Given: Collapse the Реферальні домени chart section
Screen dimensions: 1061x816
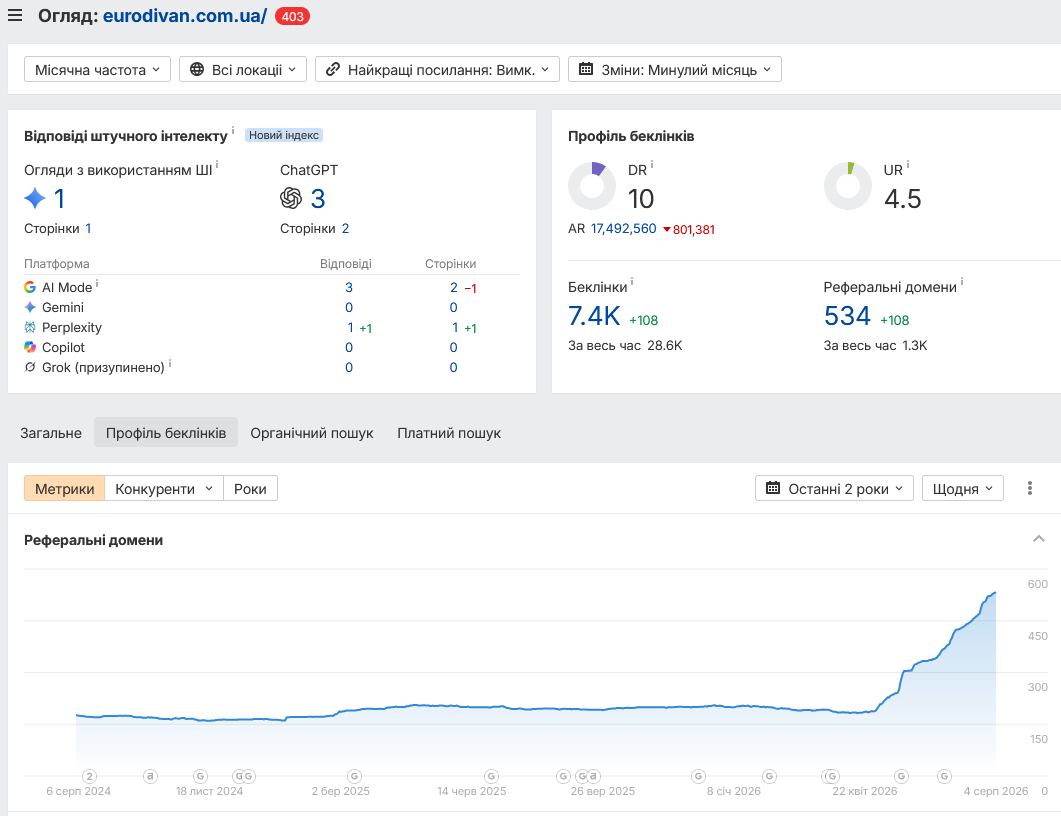Looking at the screenshot, I should [x=1039, y=539].
